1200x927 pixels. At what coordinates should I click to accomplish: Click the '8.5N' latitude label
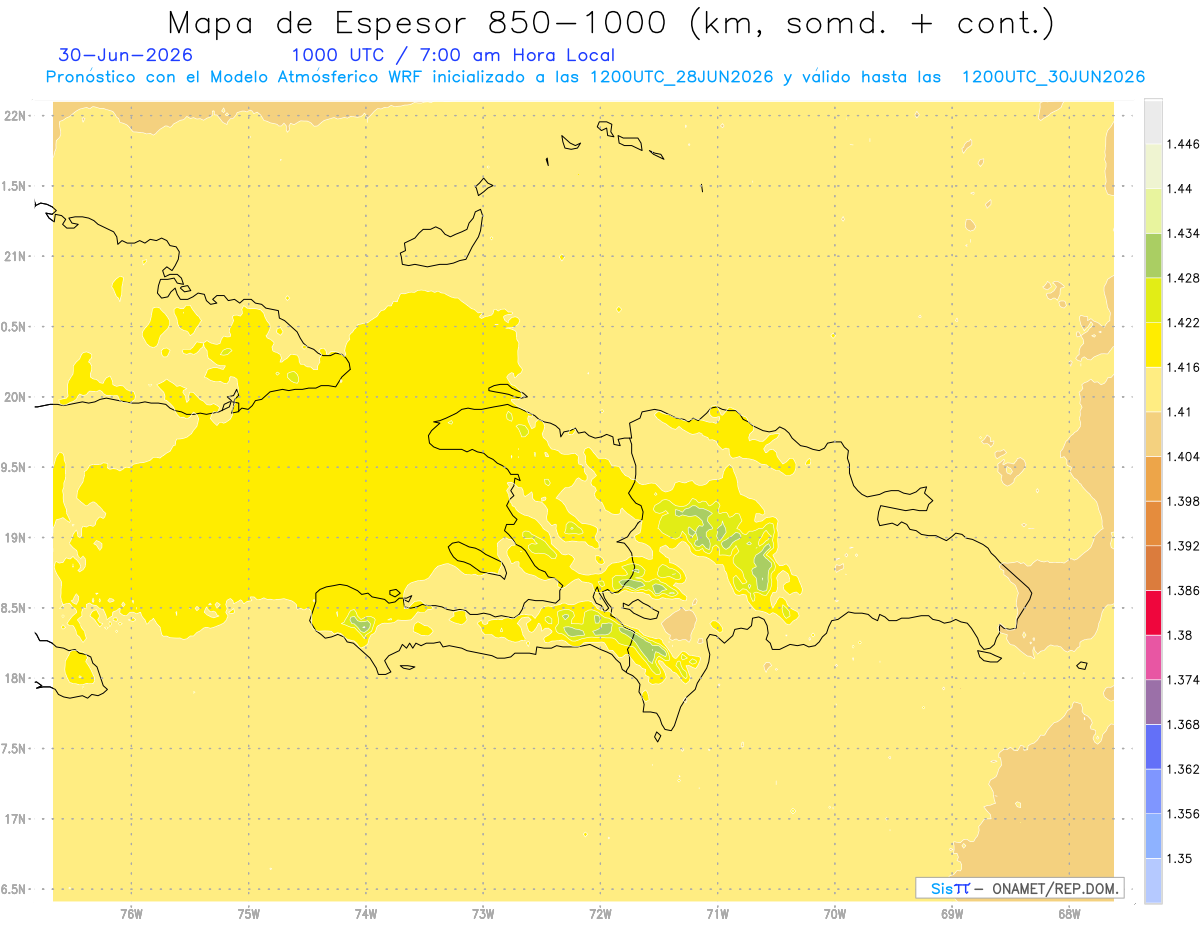[13, 608]
